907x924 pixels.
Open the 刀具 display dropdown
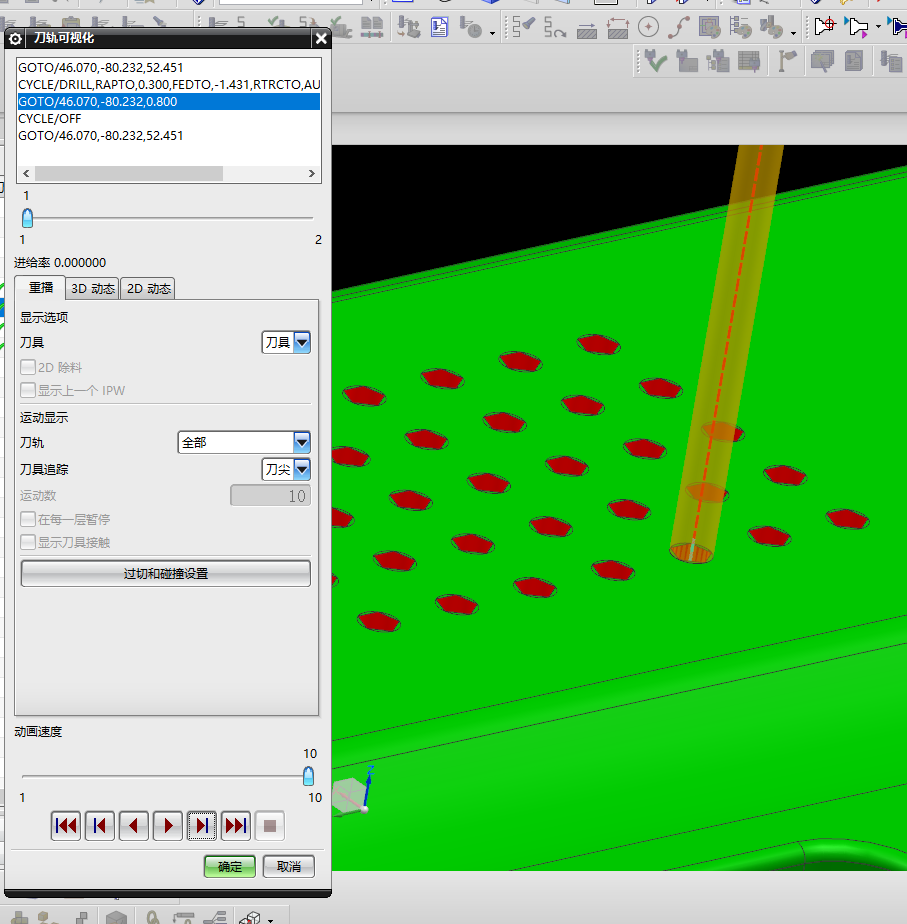click(x=286, y=342)
